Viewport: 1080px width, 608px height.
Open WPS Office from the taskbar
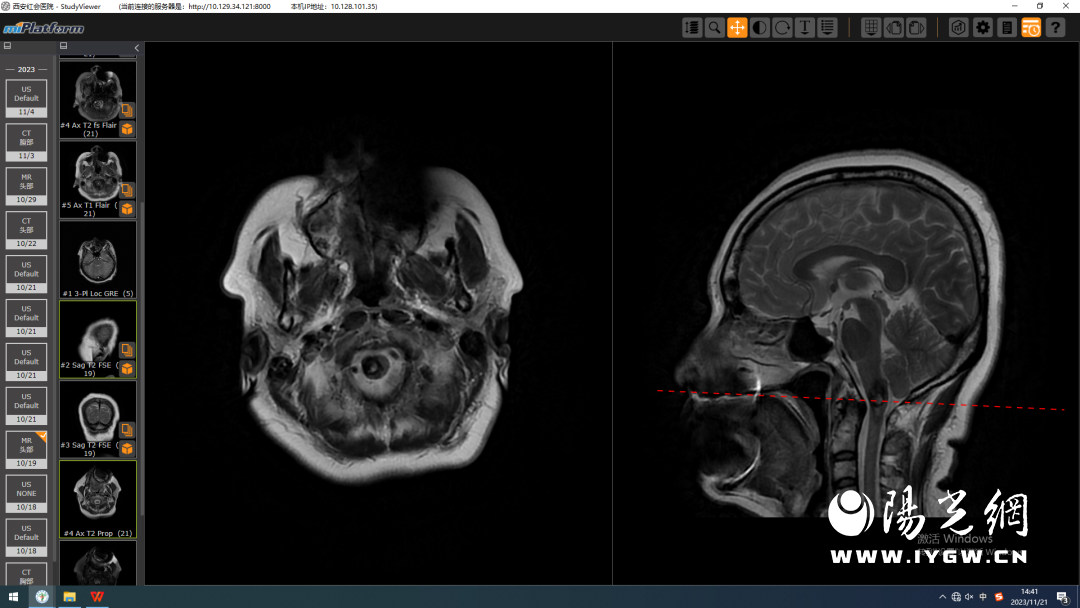coord(97,597)
